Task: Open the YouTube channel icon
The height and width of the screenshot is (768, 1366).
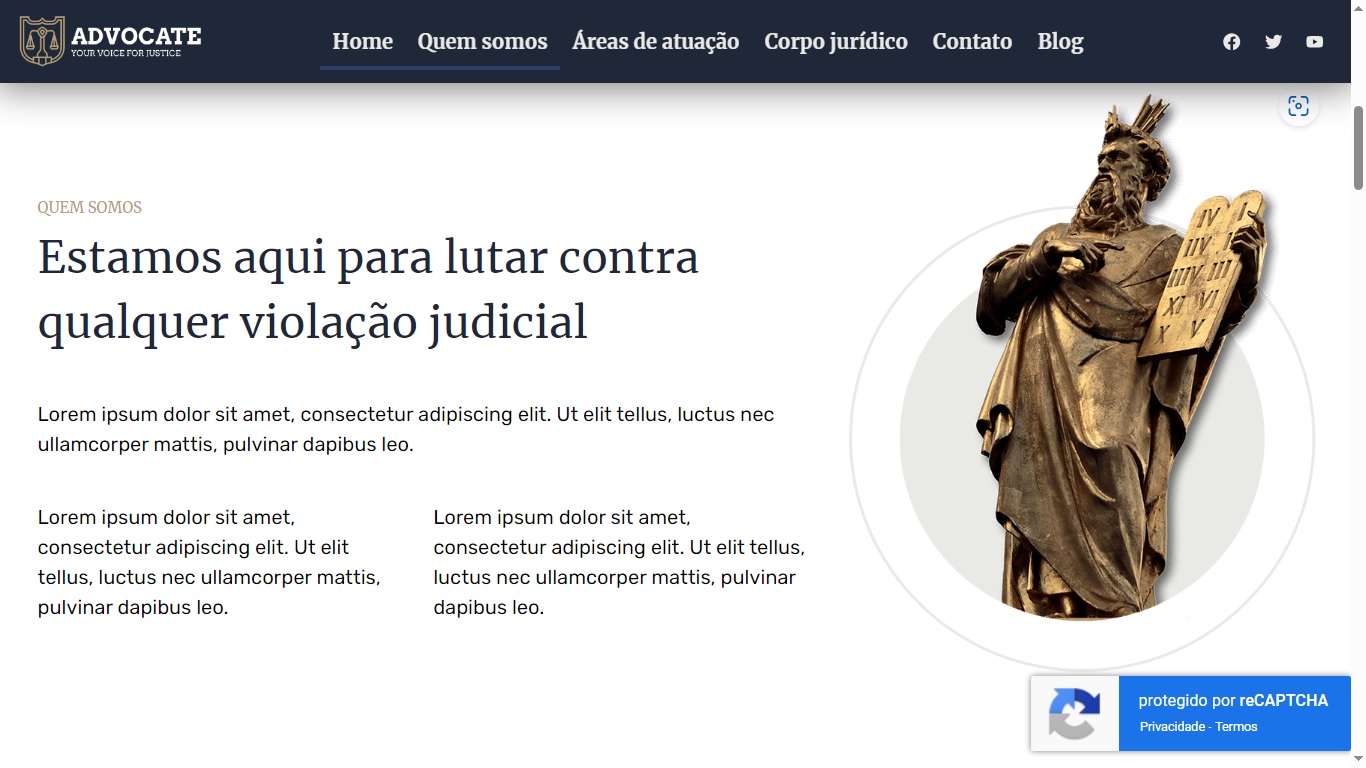Action: point(1314,42)
